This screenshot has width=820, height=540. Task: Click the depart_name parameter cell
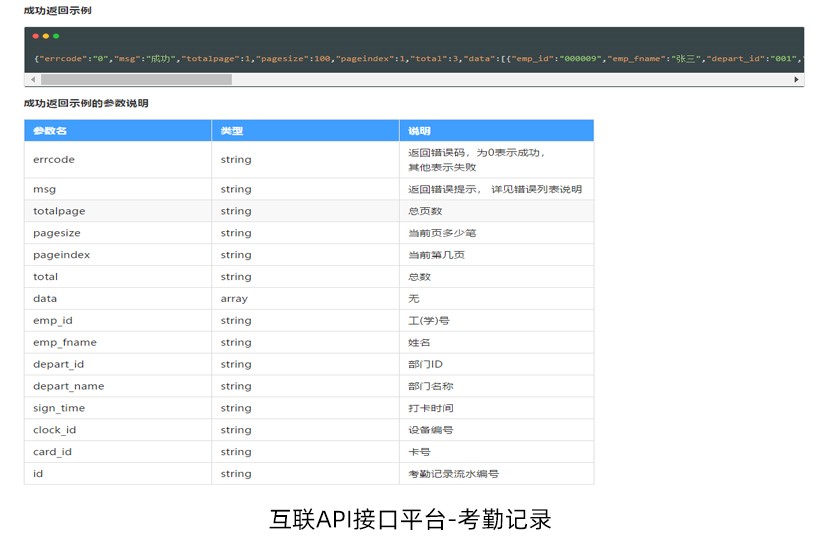tap(68, 386)
